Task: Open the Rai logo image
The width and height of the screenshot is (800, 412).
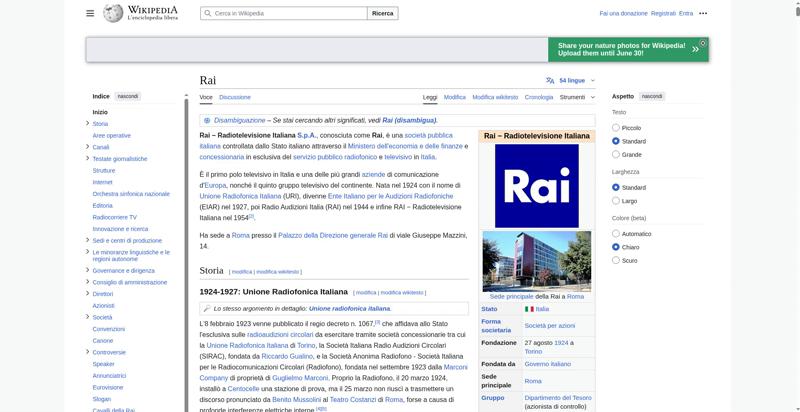Action: tap(537, 186)
